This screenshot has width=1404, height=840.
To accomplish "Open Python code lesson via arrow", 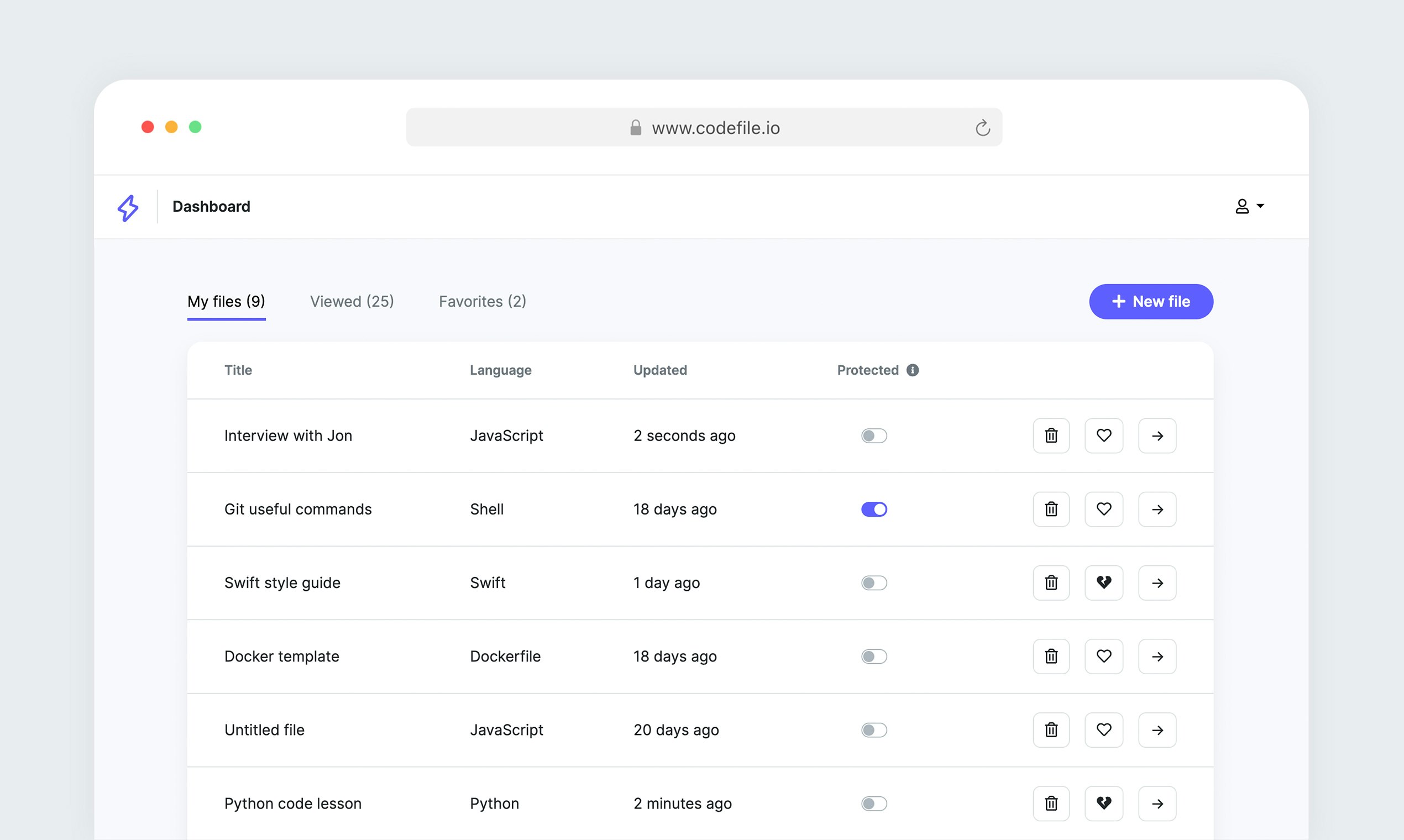I will click(x=1157, y=804).
